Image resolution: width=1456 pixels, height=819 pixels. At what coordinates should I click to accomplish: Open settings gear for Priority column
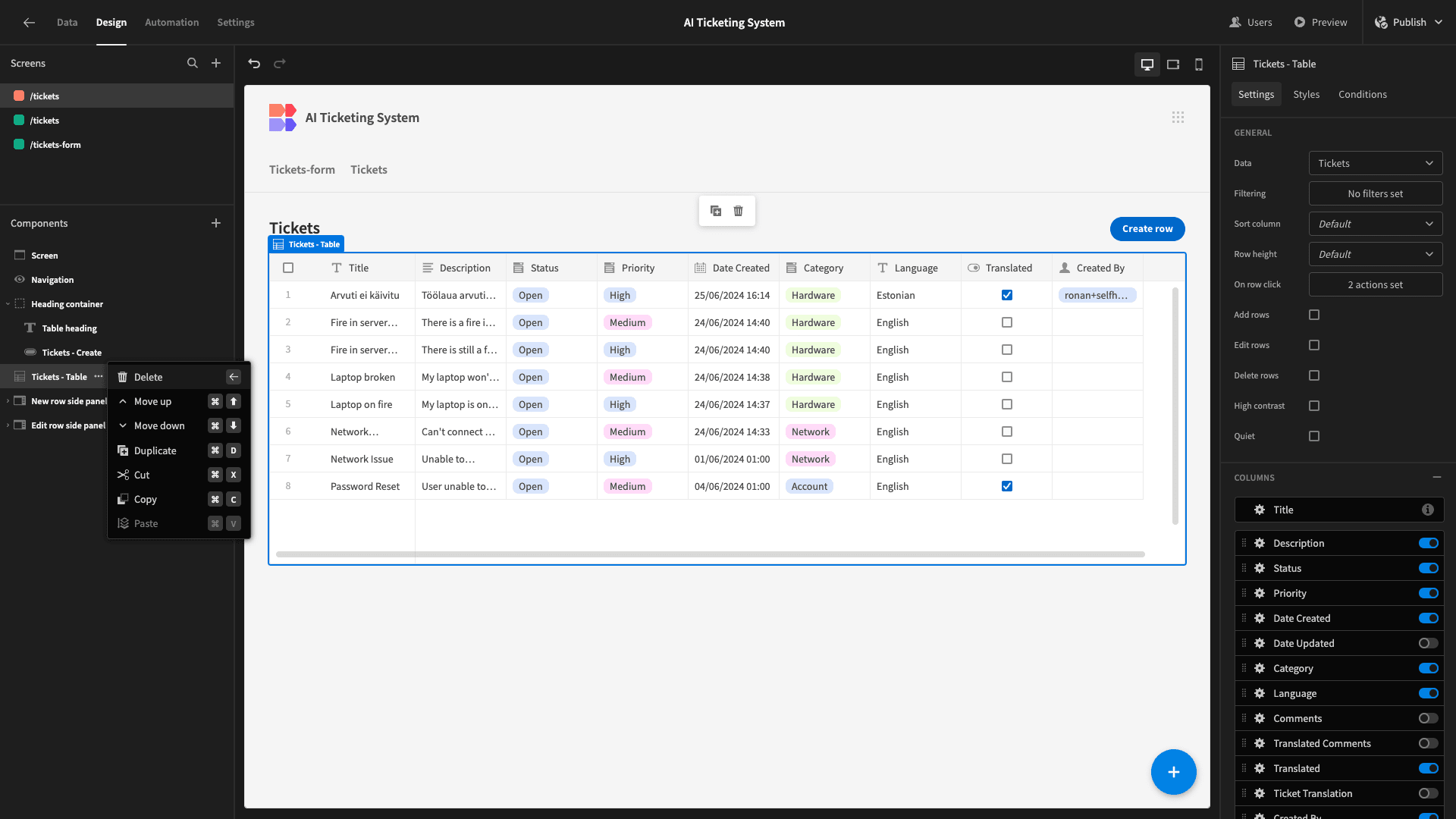(1260, 593)
